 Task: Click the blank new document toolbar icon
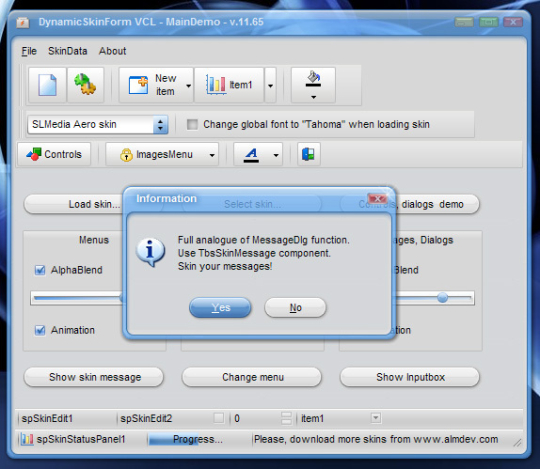click(x=48, y=85)
